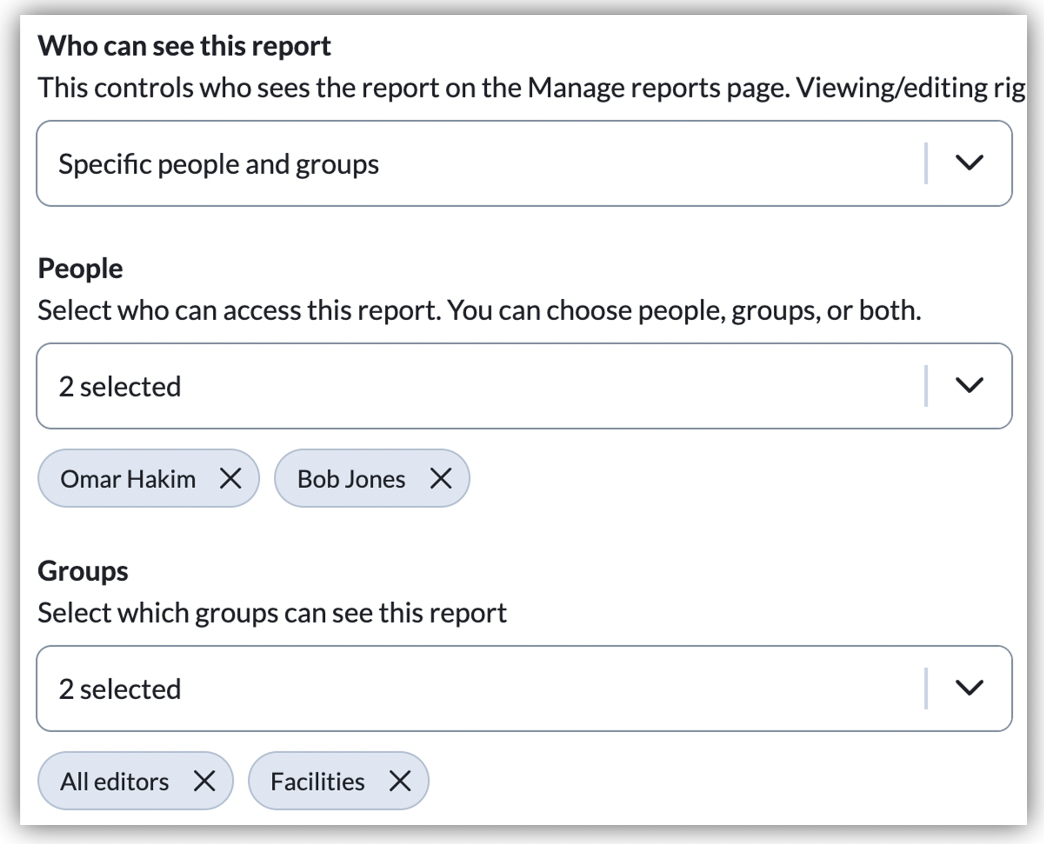This screenshot has width=1044, height=844.
Task: Remove Omar Hakim using the X icon
Action: 230,479
